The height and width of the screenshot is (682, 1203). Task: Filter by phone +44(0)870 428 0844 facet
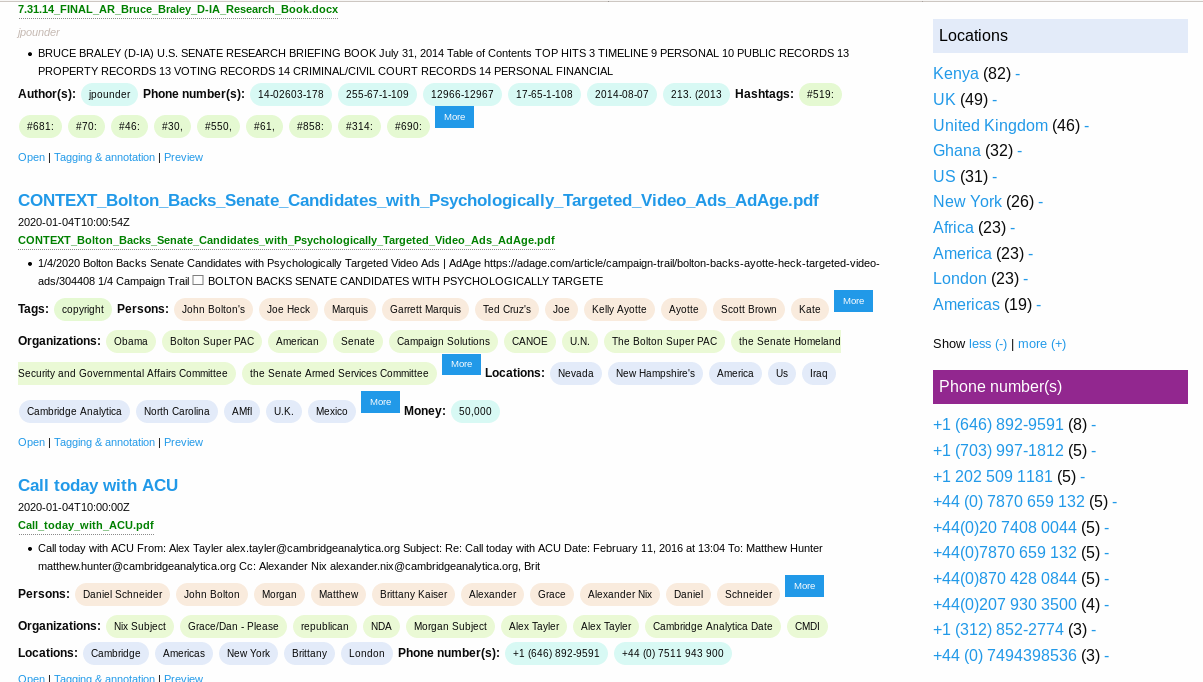(1005, 579)
